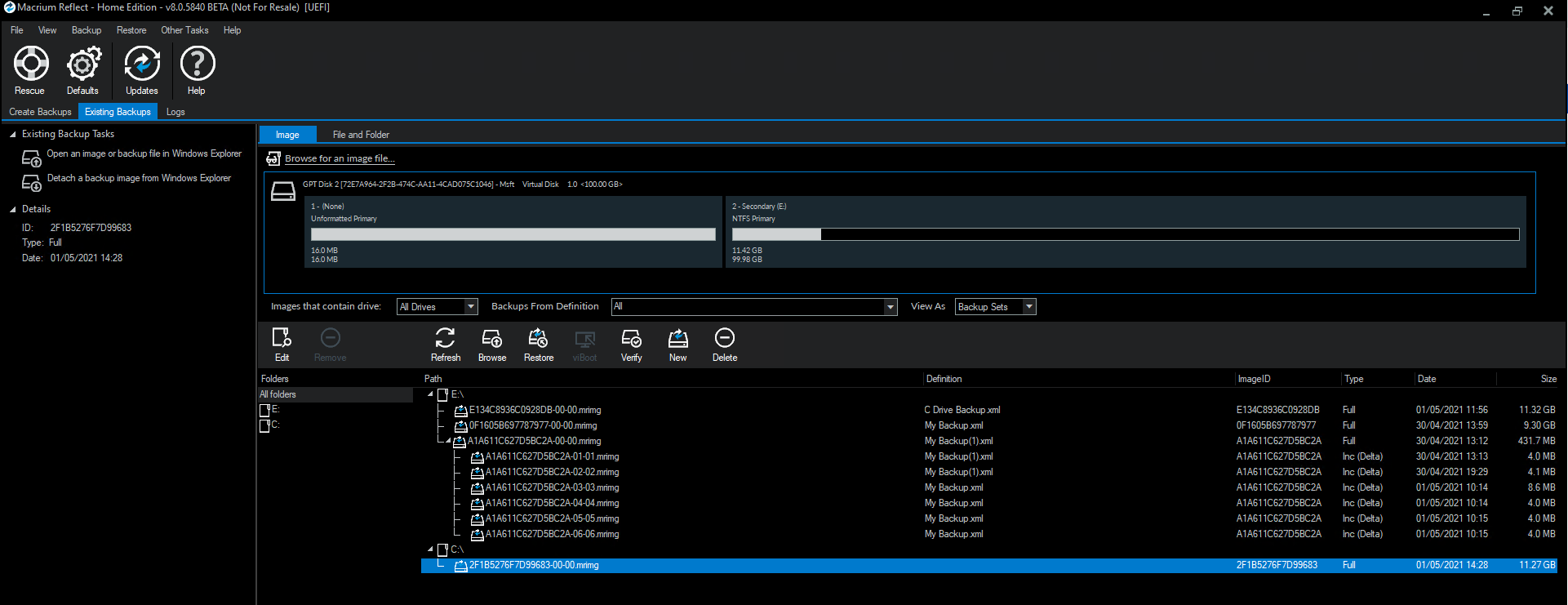Click the A1A611C627D5BC2A-05-05.mrimg file icon
Screen dimensions: 1568x605
[478, 519]
